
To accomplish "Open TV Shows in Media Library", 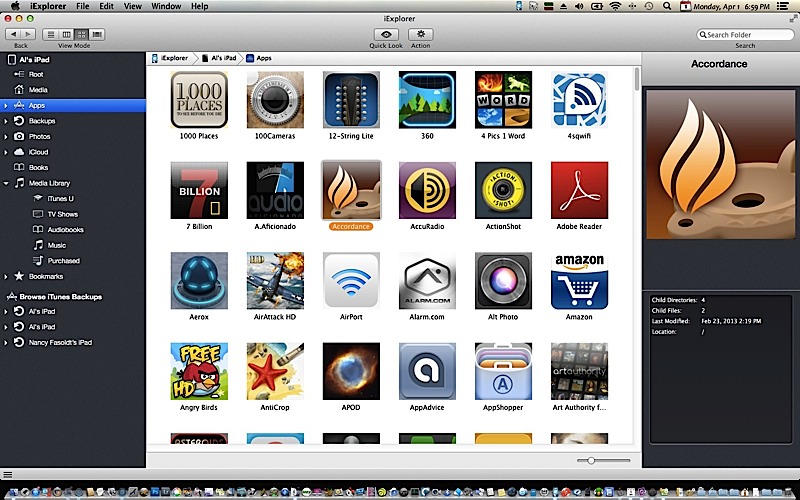I will (62, 214).
